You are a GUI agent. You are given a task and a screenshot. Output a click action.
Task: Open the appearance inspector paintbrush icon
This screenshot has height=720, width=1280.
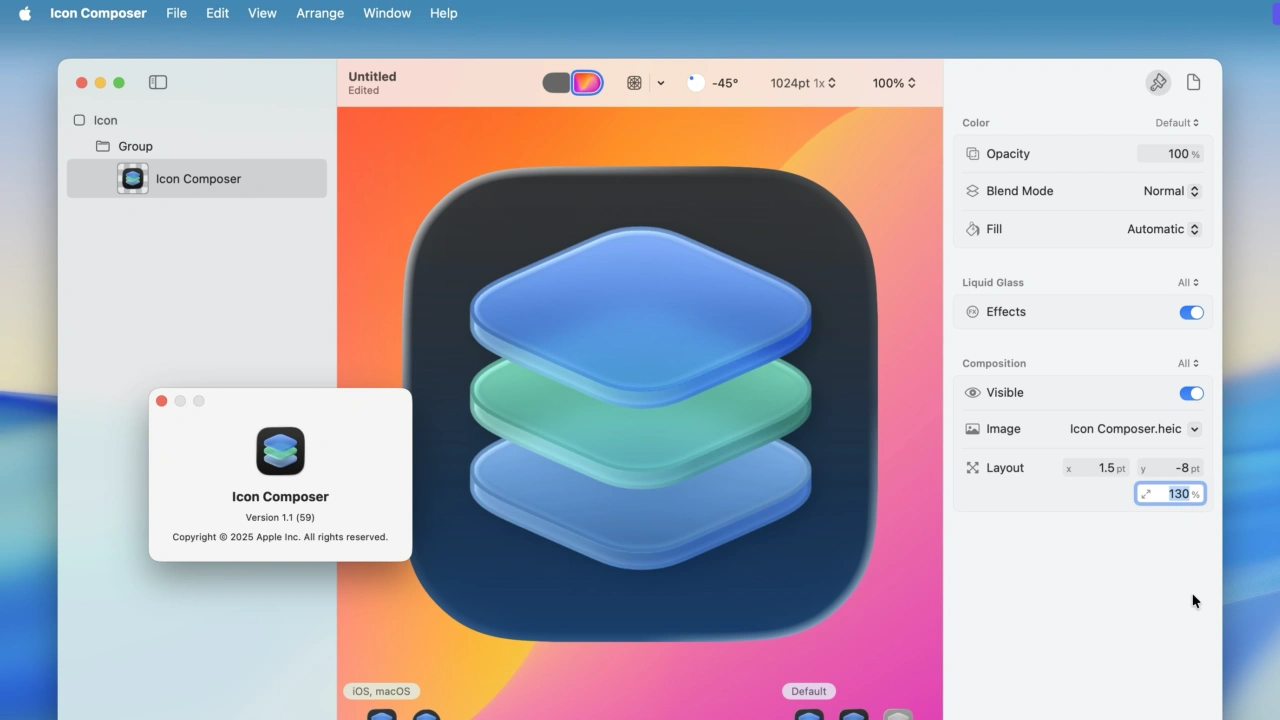1157,82
